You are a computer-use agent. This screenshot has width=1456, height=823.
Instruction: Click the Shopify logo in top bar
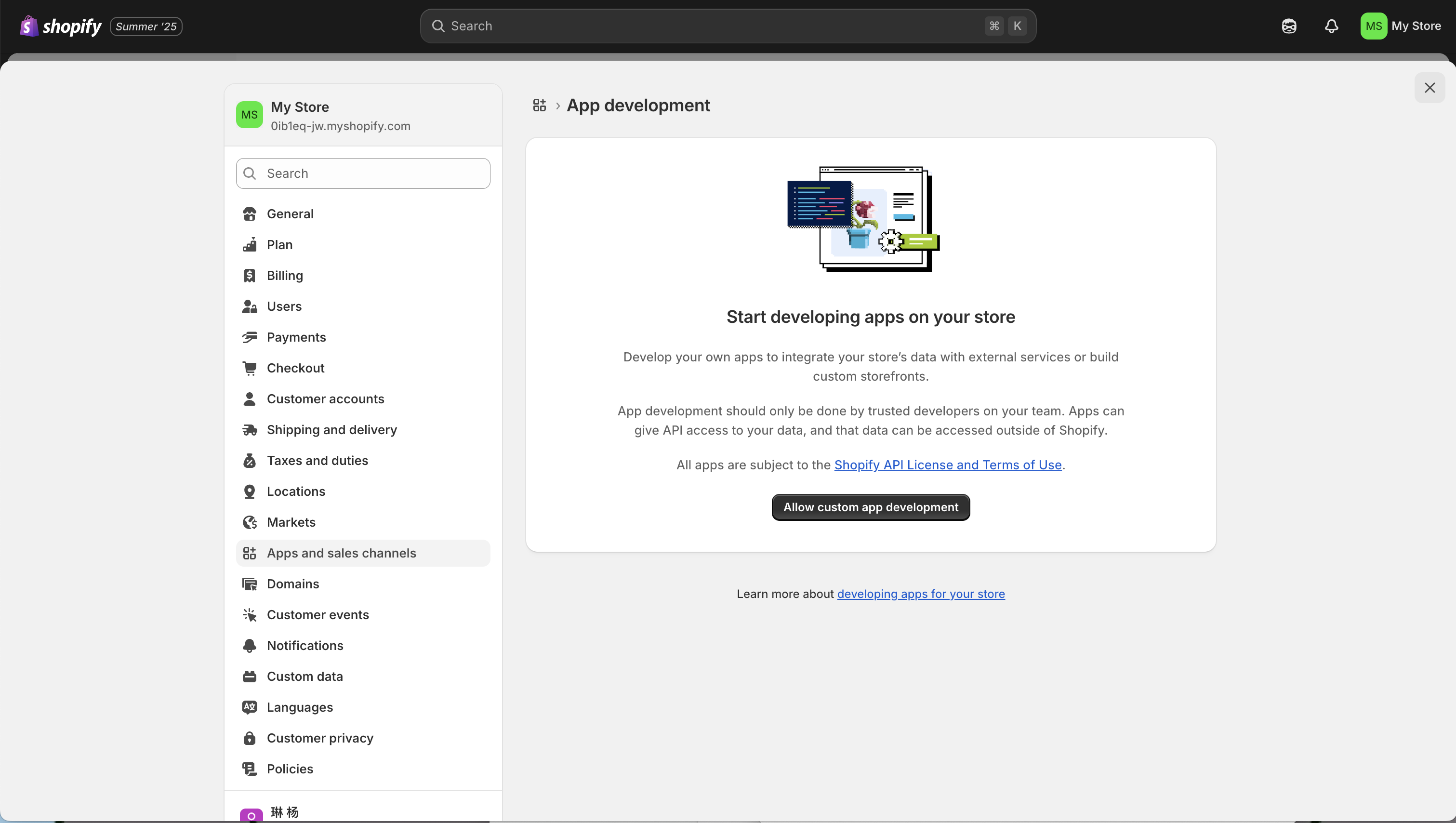click(x=61, y=26)
